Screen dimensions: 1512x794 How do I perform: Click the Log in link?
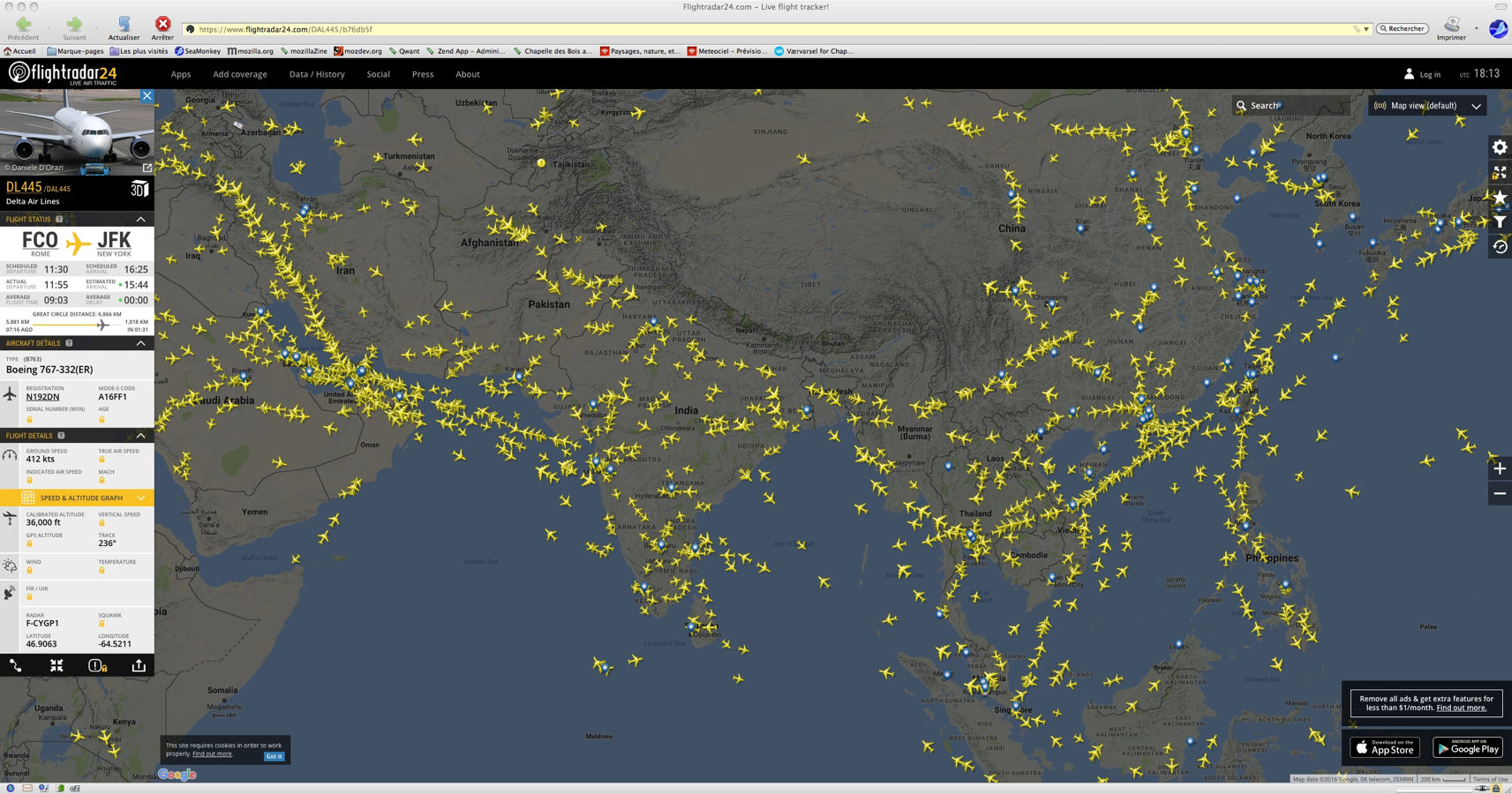[x=1430, y=75]
